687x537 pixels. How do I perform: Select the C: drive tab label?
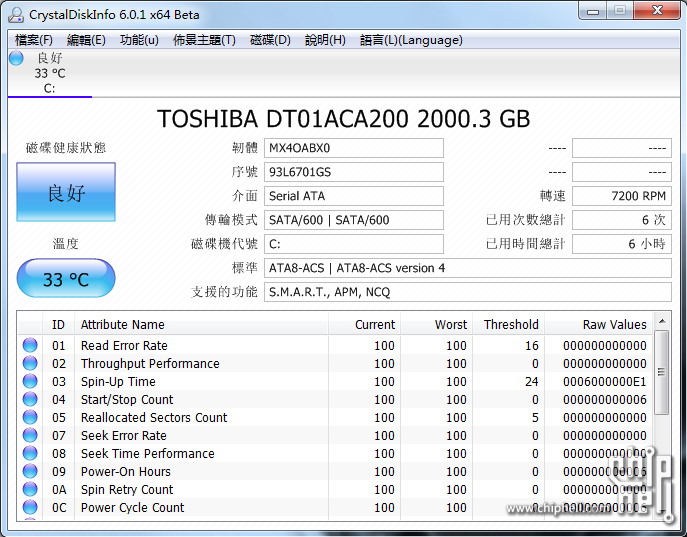coord(50,88)
